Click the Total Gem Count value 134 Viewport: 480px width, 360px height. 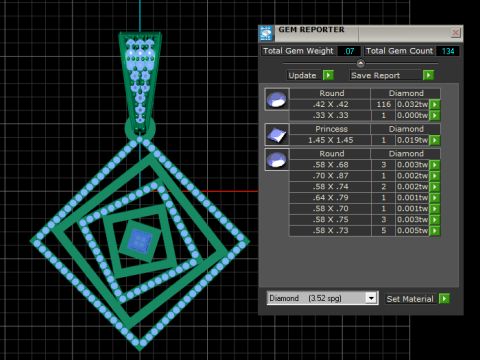tap(448, 51)
